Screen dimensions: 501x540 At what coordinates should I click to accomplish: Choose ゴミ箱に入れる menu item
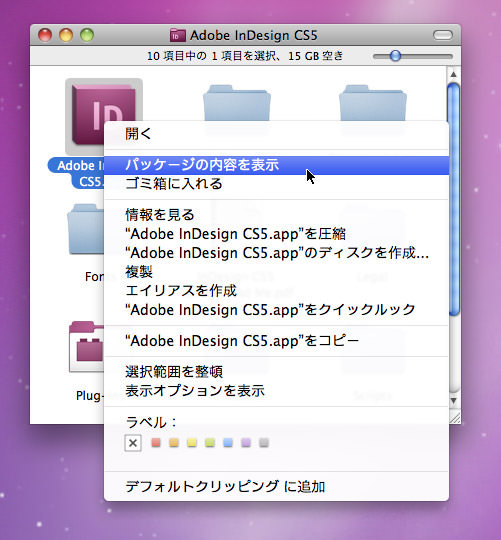pyautogui.click(x=276, y=184)
